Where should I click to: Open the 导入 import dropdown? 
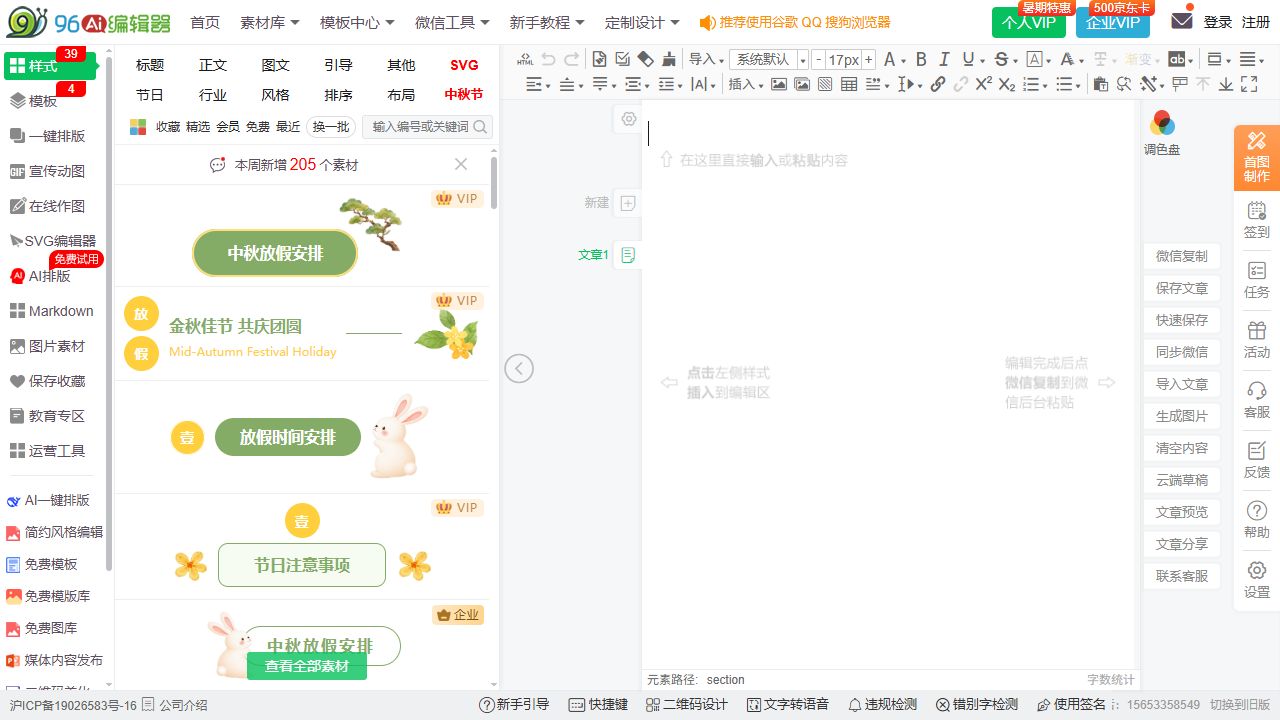pyautogui.click(x=706, y=59)
